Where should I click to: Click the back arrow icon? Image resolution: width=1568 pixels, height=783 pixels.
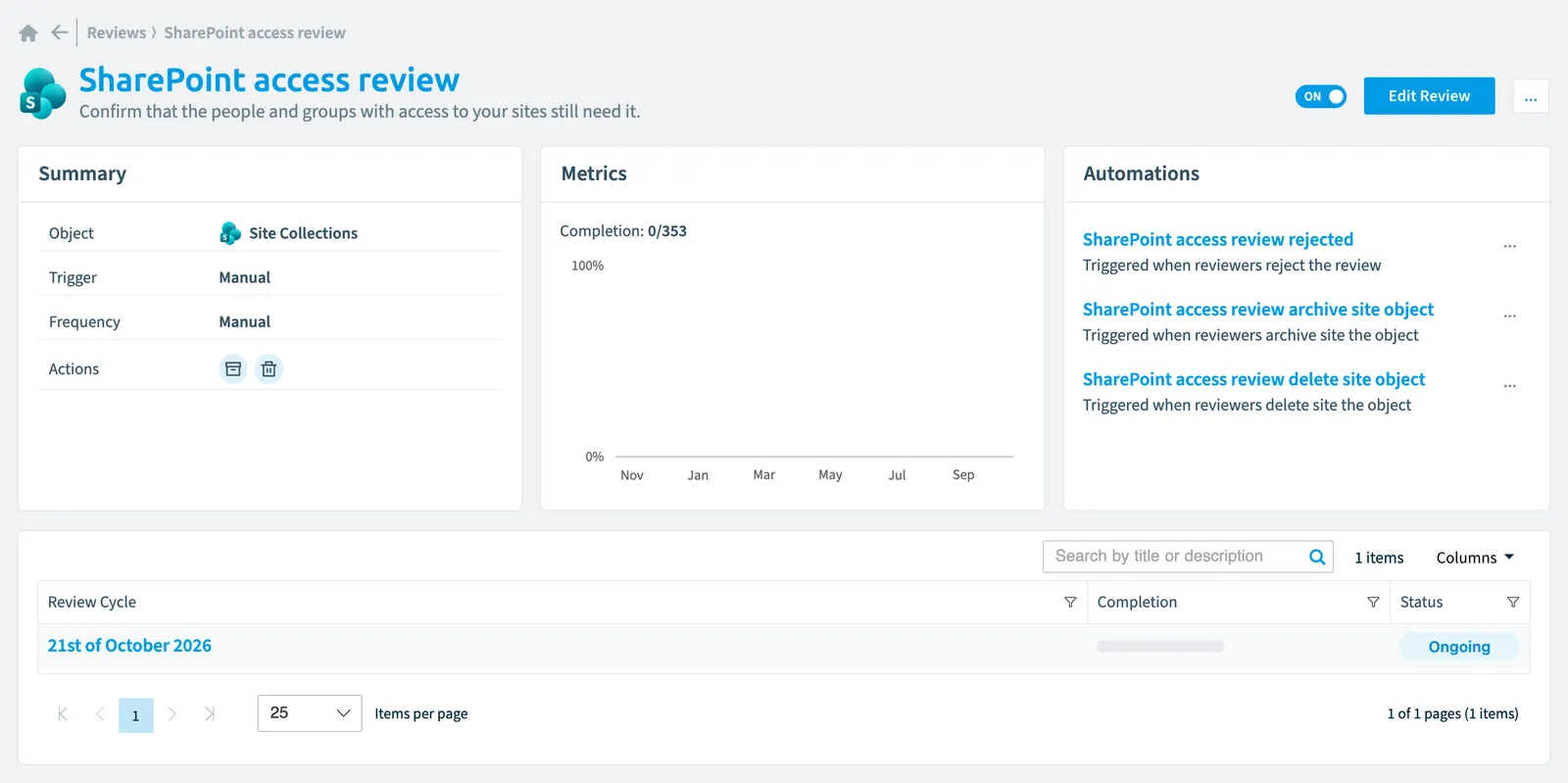coord(60,32)
